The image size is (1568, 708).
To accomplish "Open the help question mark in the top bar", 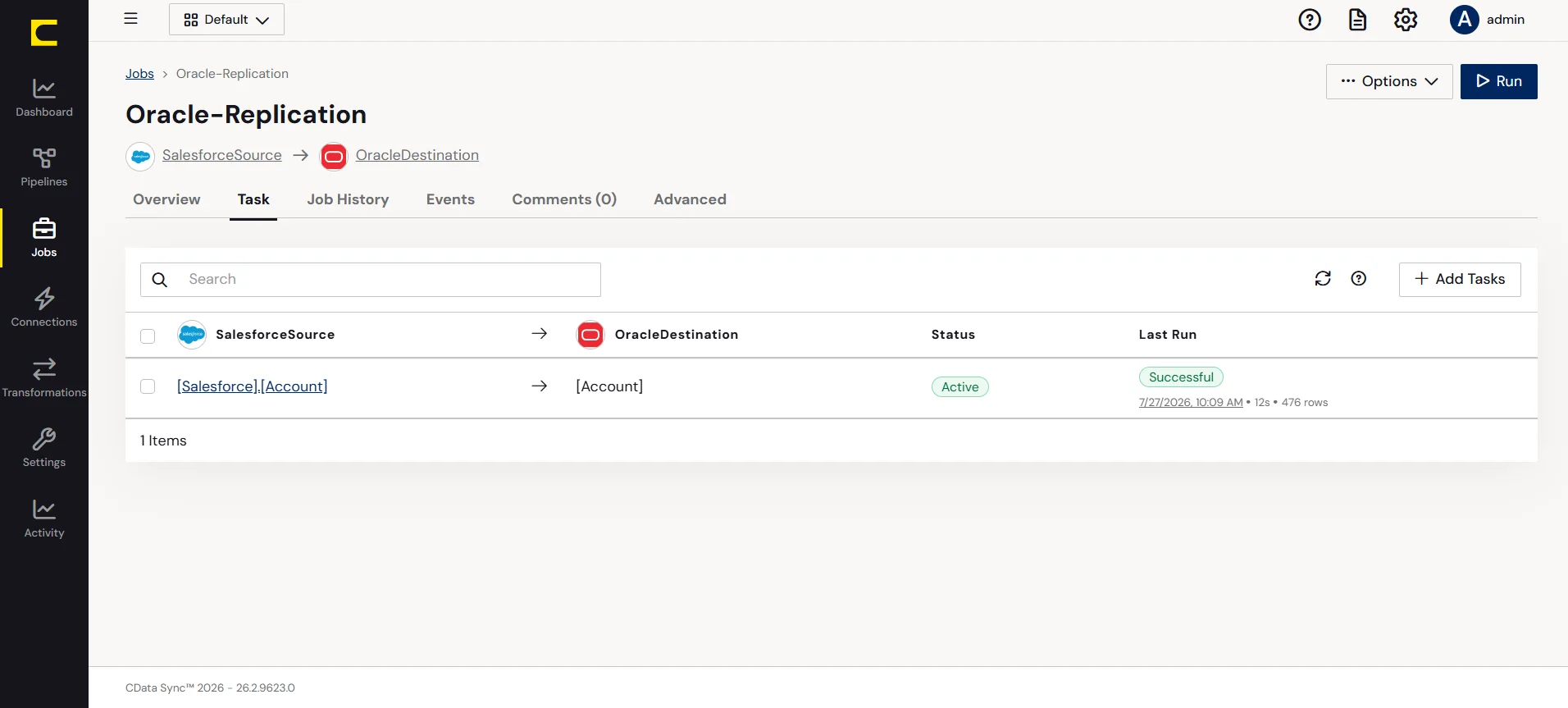I will tap(1310, 20).
